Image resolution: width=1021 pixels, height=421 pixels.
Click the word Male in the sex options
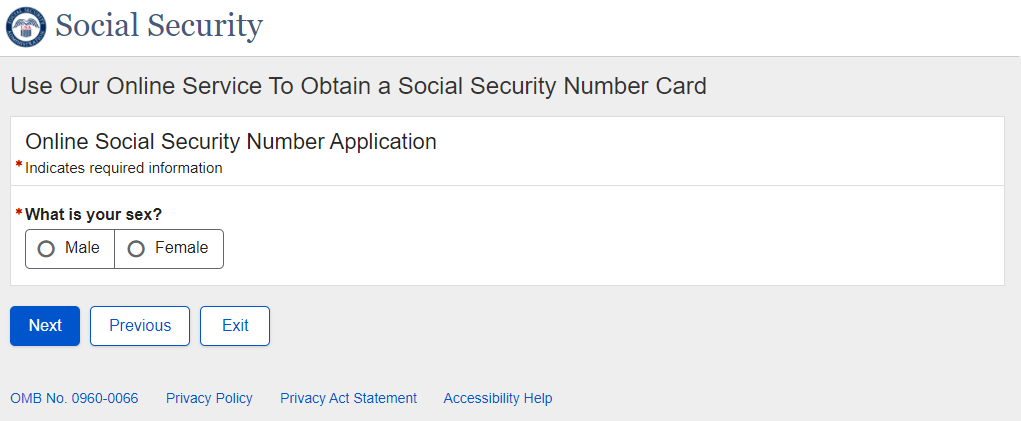point(82,248)
